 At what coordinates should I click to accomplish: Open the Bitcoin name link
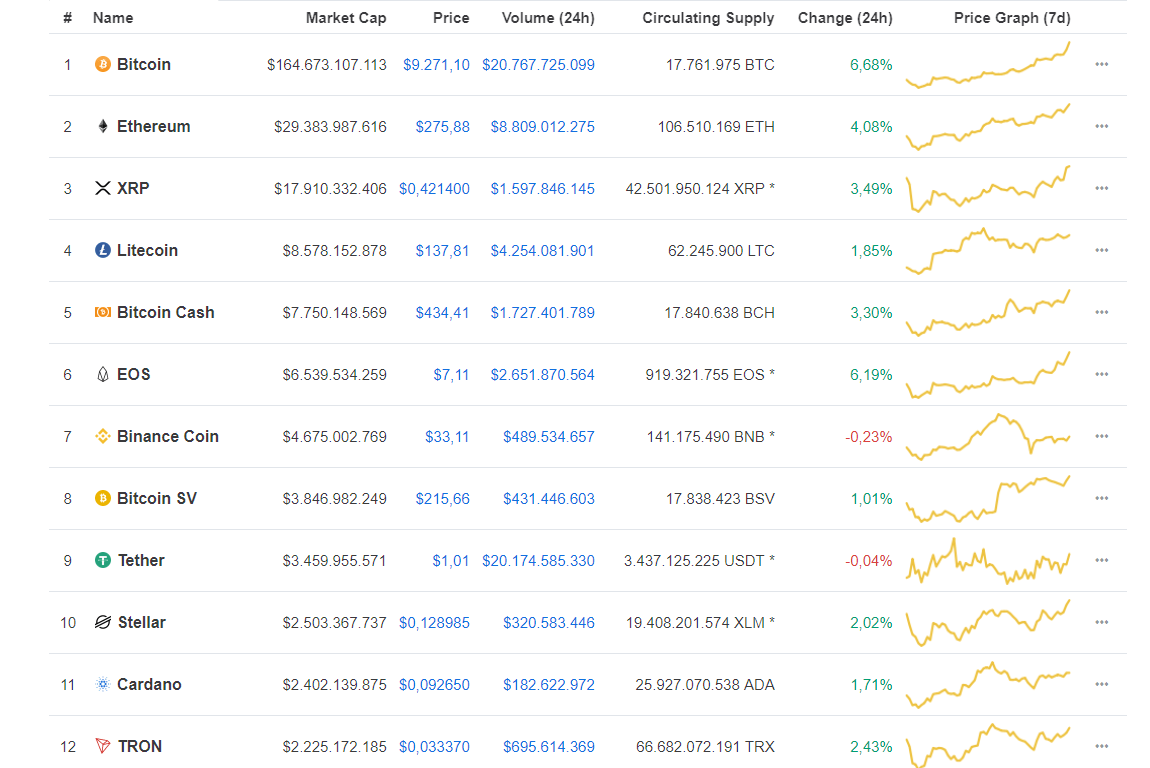(x=144, y=65)
